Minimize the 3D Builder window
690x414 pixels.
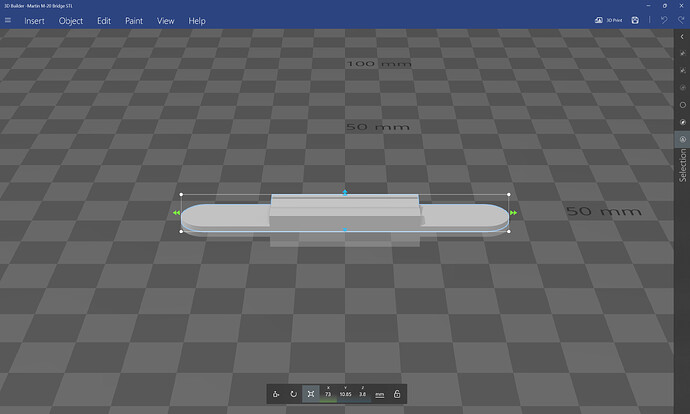(x=648, y=6)
